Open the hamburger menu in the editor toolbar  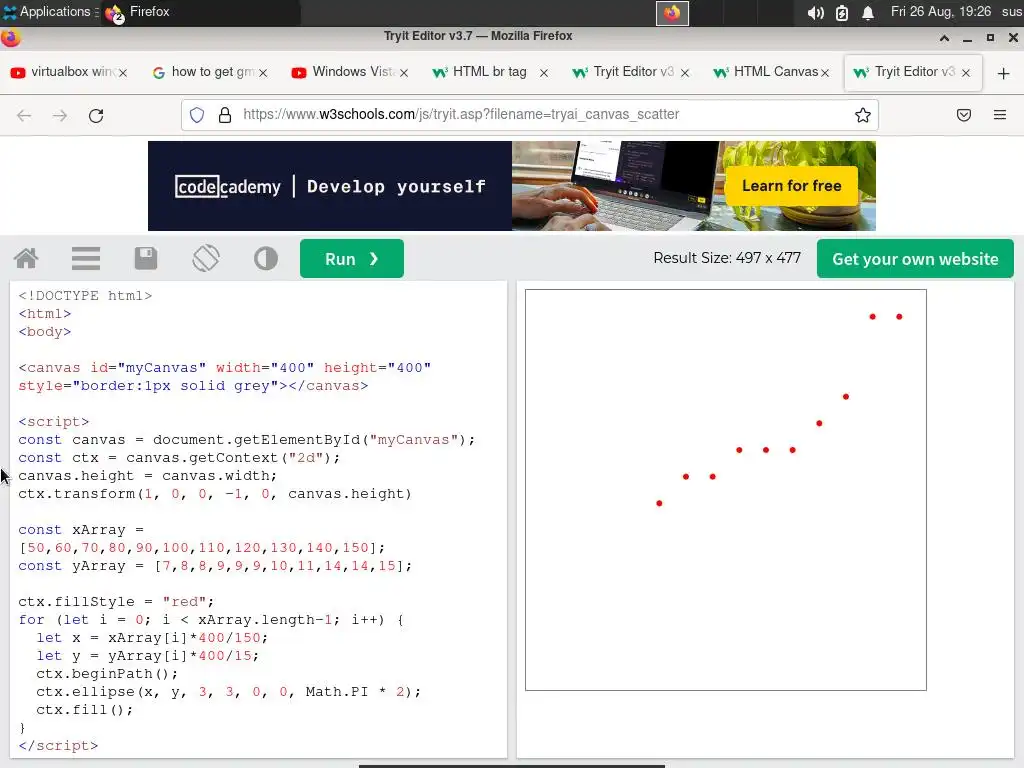[86, 259]
